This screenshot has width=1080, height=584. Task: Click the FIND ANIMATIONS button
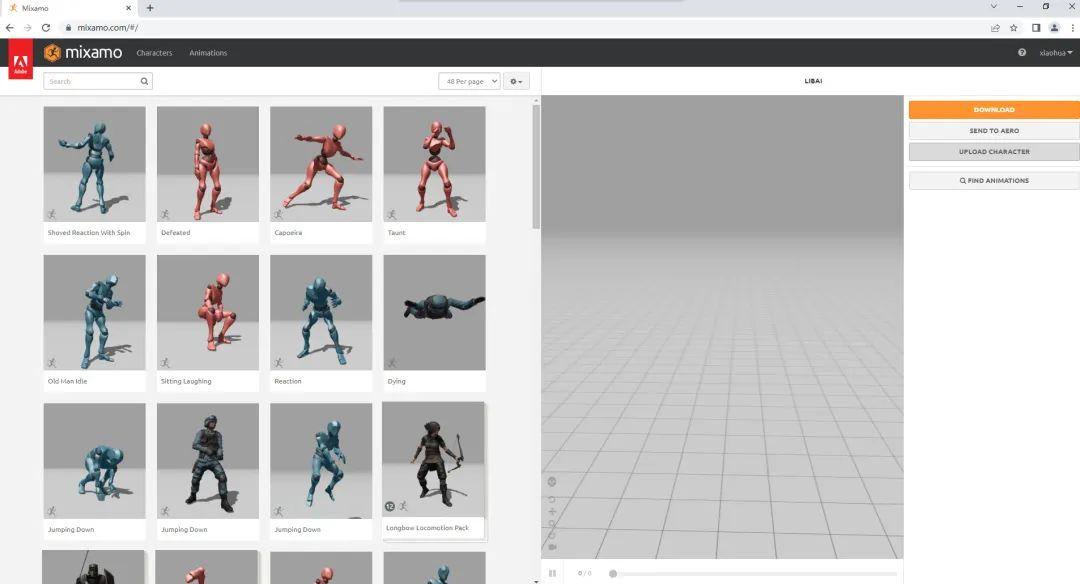(993, 180)
